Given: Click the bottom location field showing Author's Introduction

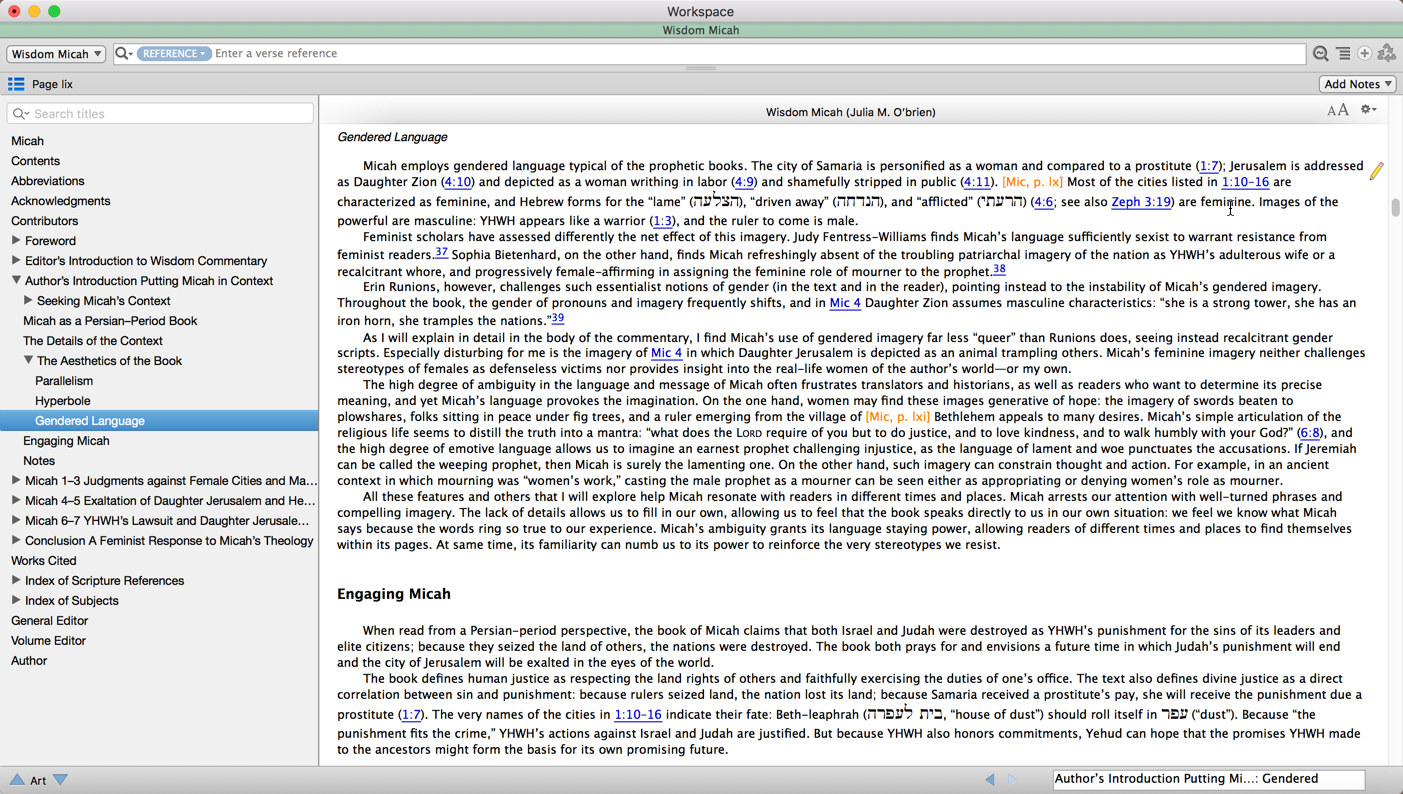Looking at the screenshot, I should point(1208,779).
